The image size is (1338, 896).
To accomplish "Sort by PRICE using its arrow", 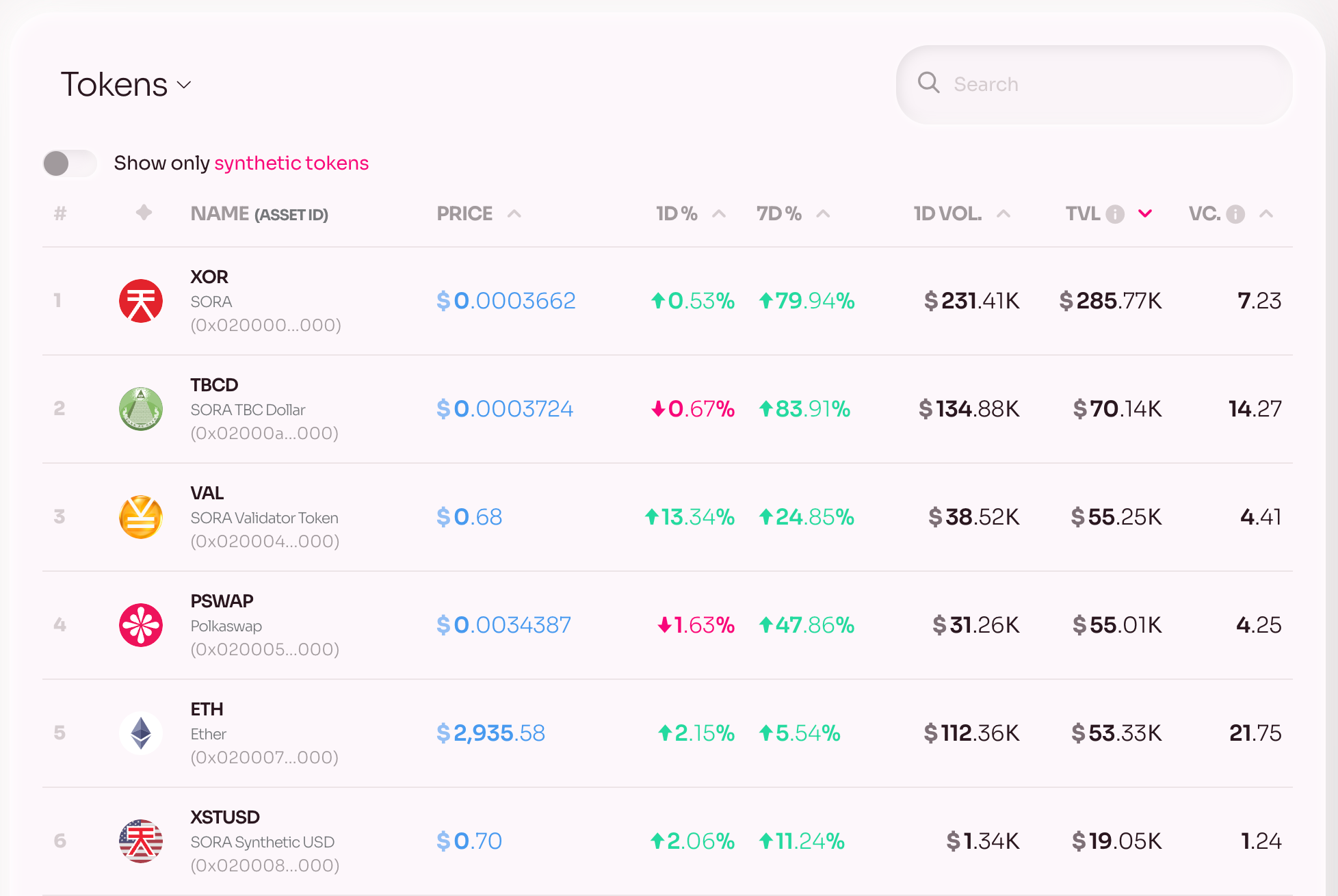I will point(514,214).
